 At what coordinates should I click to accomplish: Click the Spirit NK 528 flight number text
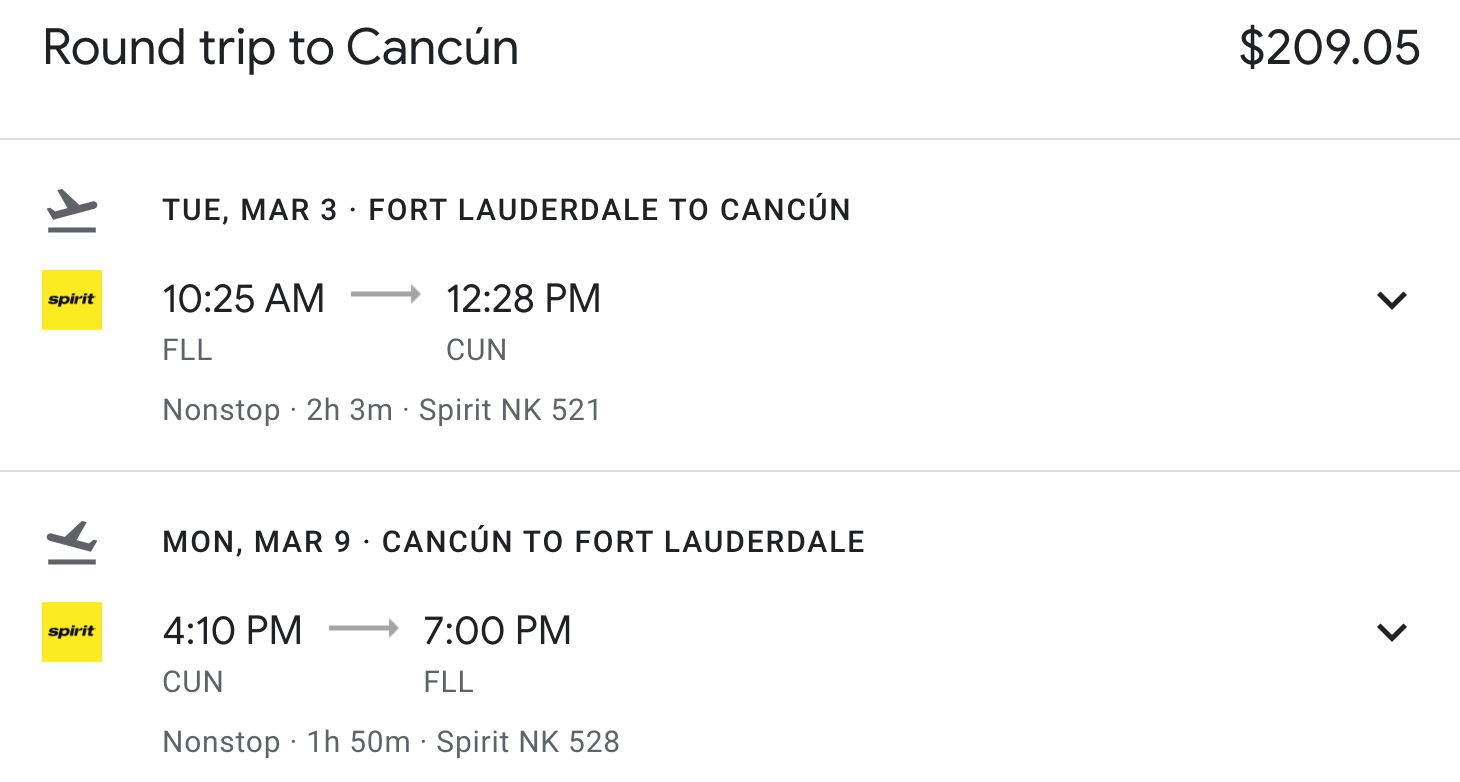pos(528,742)
